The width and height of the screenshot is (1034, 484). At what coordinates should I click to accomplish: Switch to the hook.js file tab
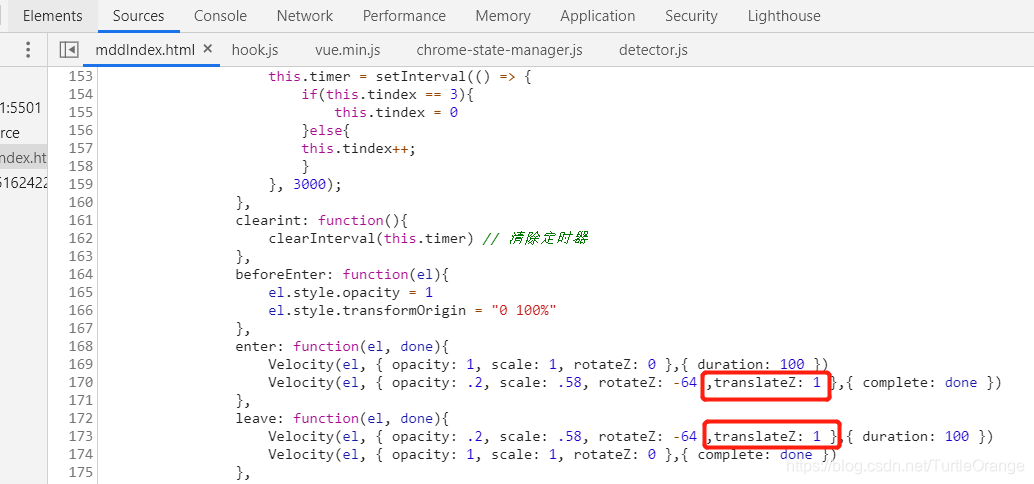(255, 49)
